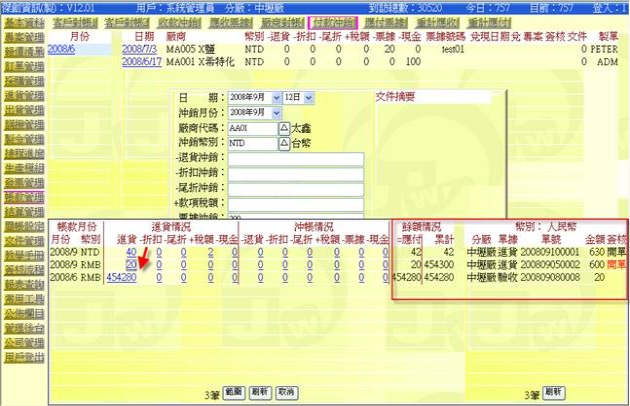Viewport: 630px width, 406px height.
Task: Select the 收款沖銷 tab
Action: (x=180, y=21)
